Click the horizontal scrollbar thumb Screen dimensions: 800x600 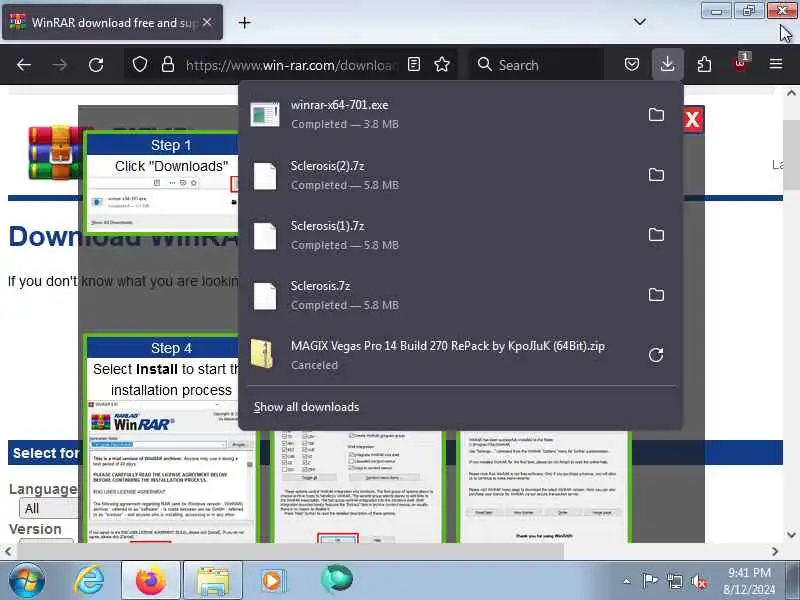tap(291, 551)
